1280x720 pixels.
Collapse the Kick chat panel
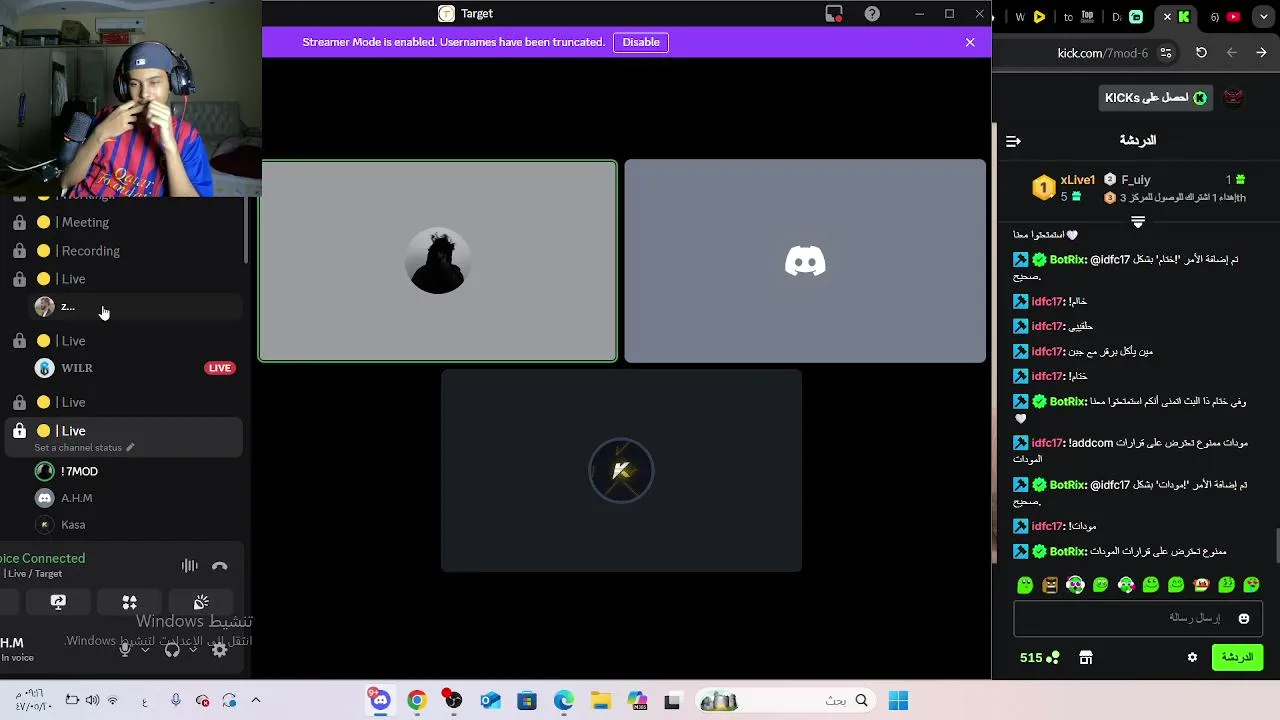[1013, 141]
